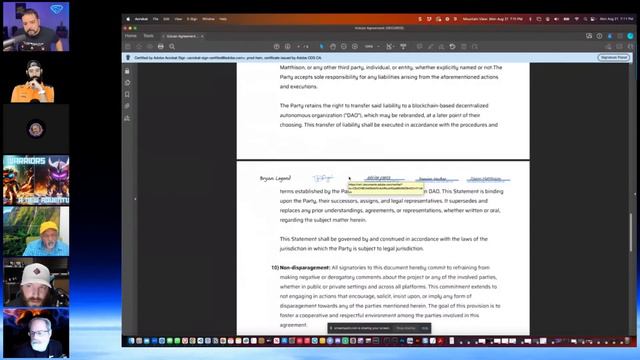Select the Kobzan Agreement document tab

tap(181, 36)
